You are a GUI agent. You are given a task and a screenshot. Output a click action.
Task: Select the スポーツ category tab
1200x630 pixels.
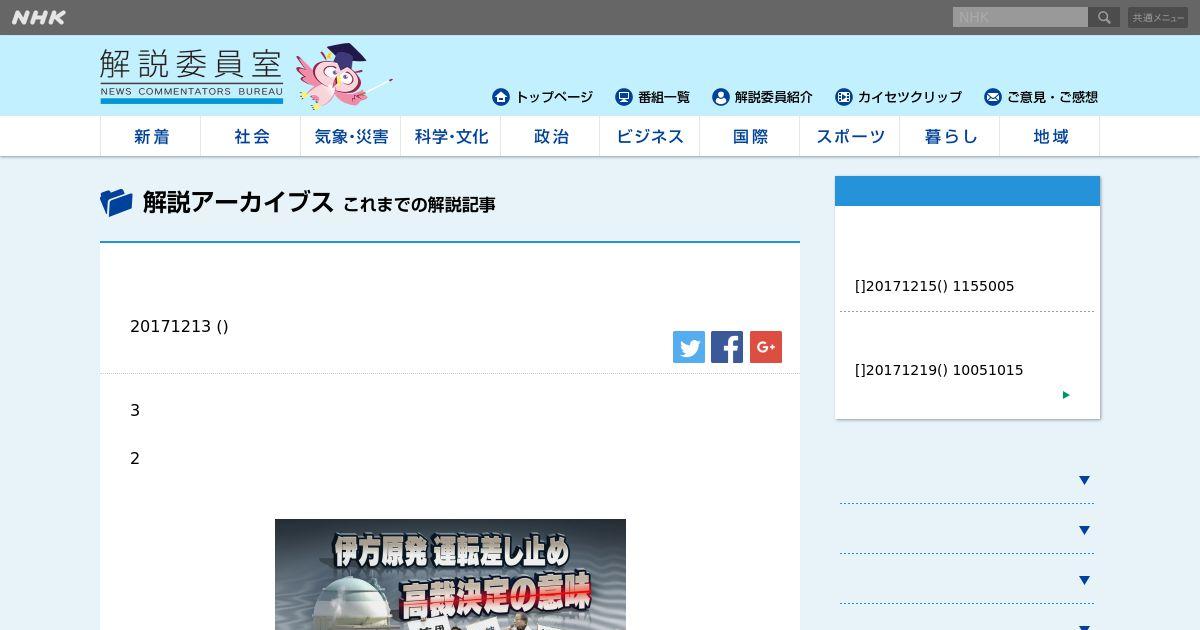[x=850, y=136]
